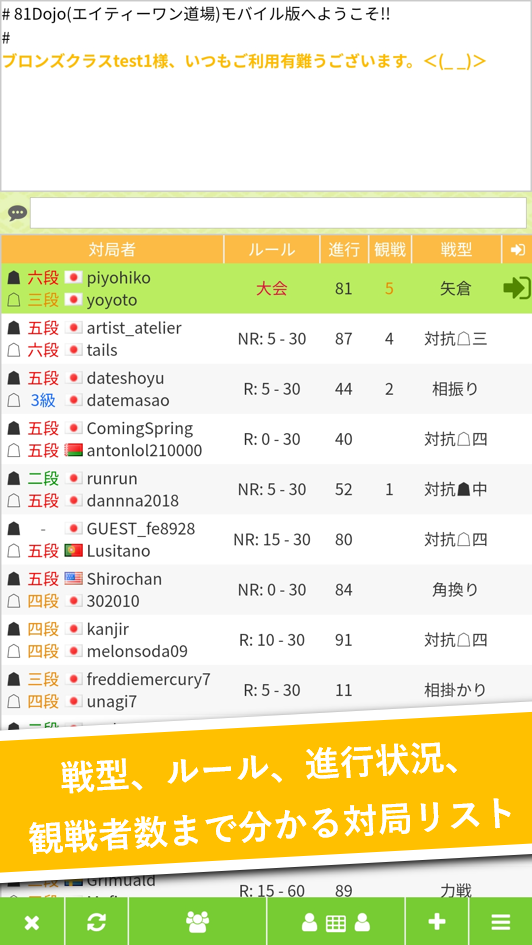Sort by 戦型 column header
The height and width of the screenshot is (945, 532).
click(456, 250)
